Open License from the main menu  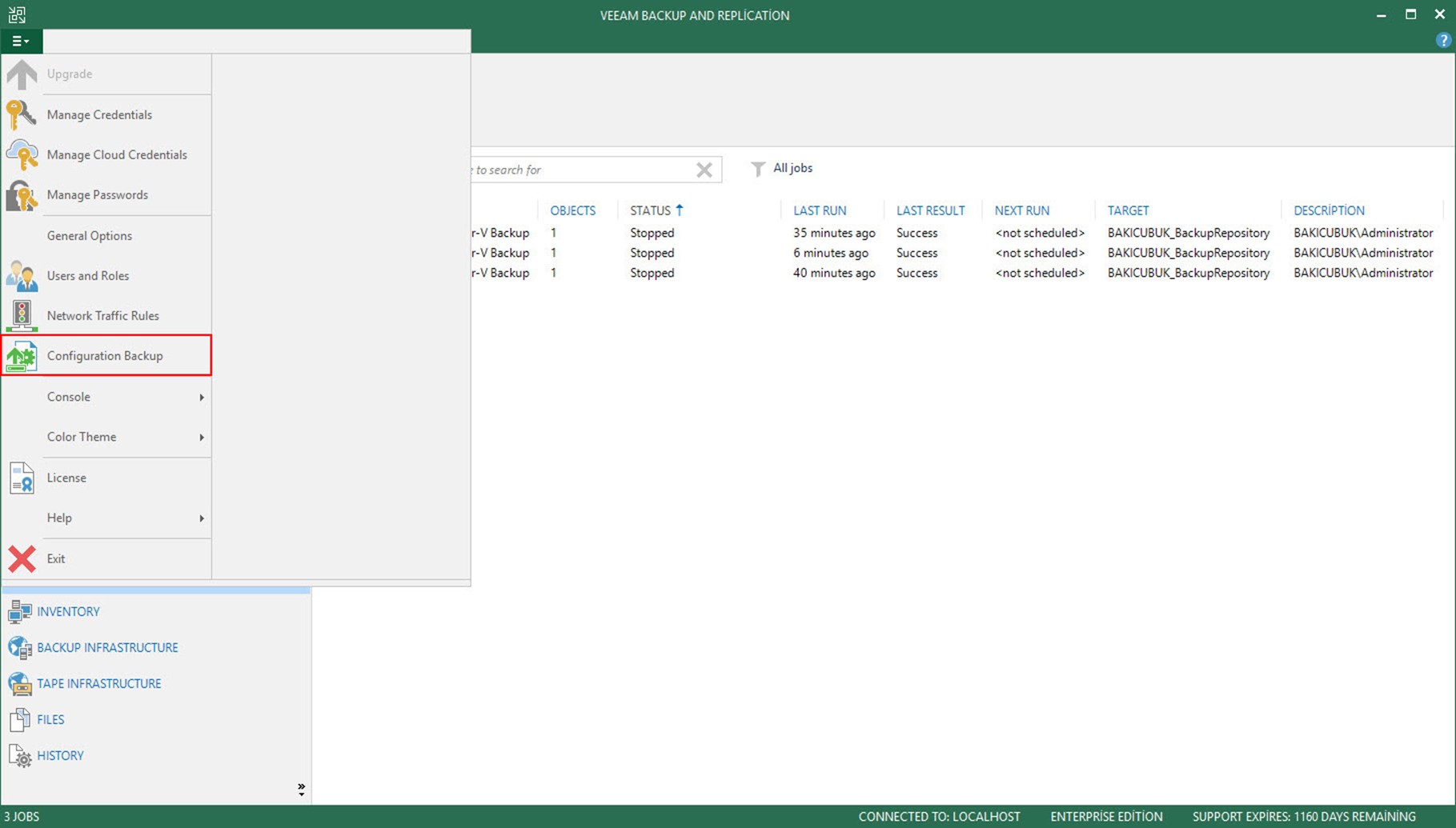(106, 478)
